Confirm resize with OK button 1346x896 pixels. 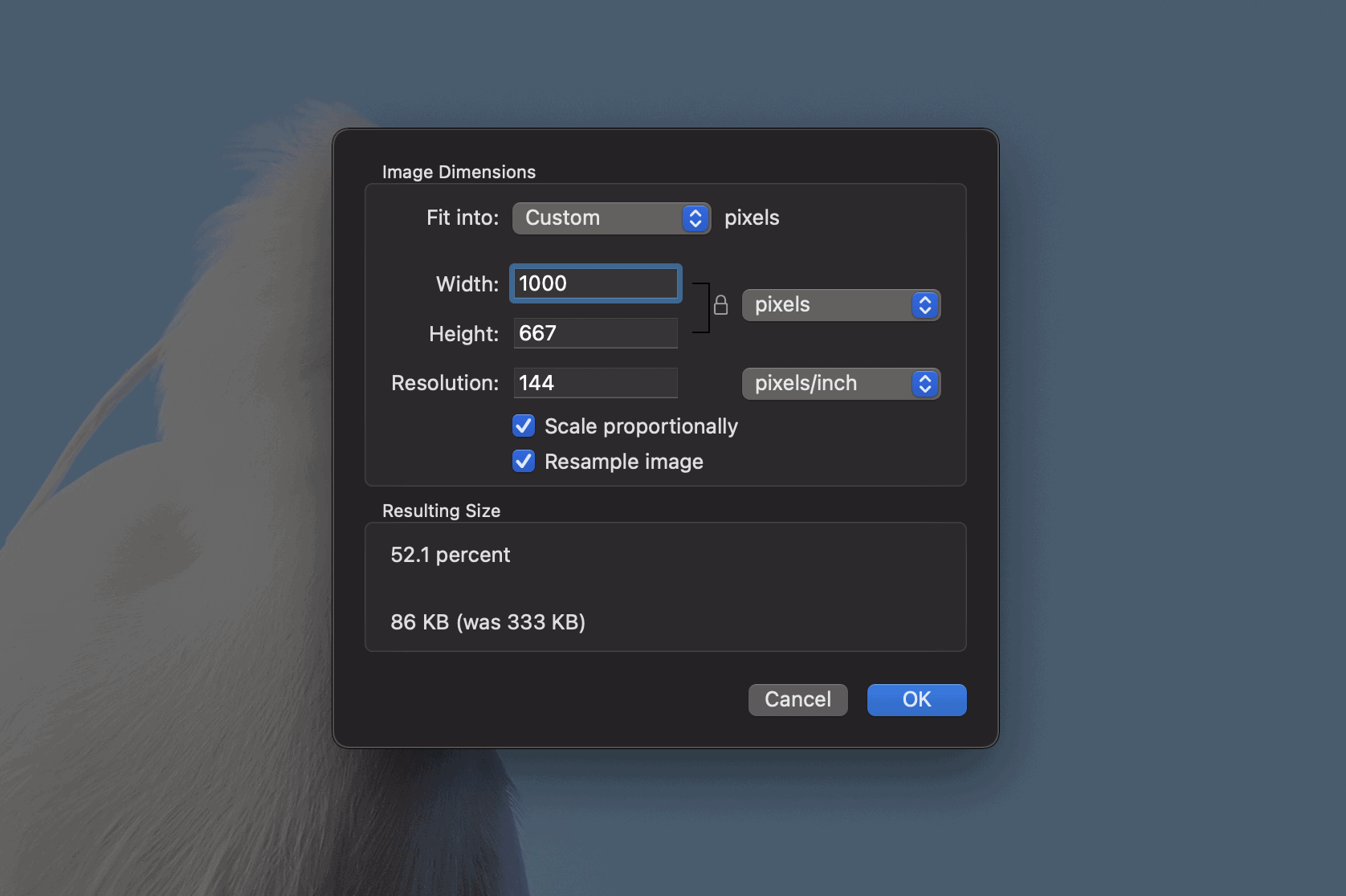click(x=916, y=699)
